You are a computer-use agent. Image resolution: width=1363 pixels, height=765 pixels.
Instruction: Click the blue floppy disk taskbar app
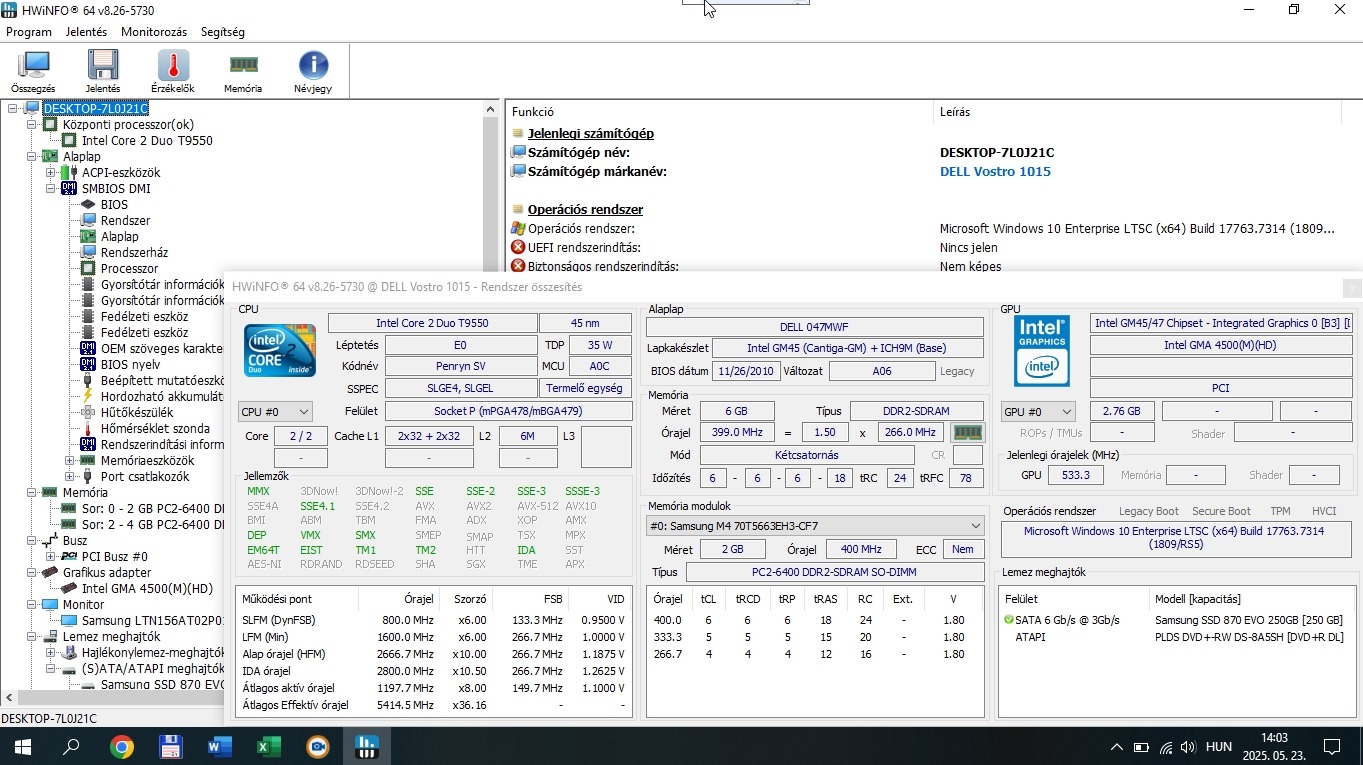click(170, 747)
